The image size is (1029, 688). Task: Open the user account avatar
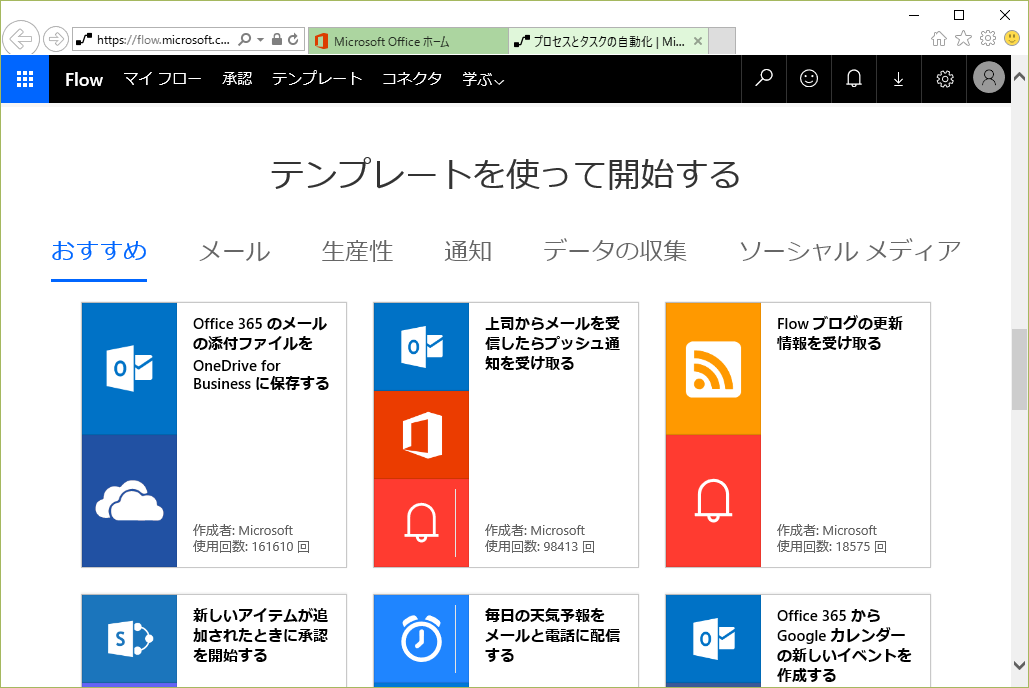coord(989,78)
